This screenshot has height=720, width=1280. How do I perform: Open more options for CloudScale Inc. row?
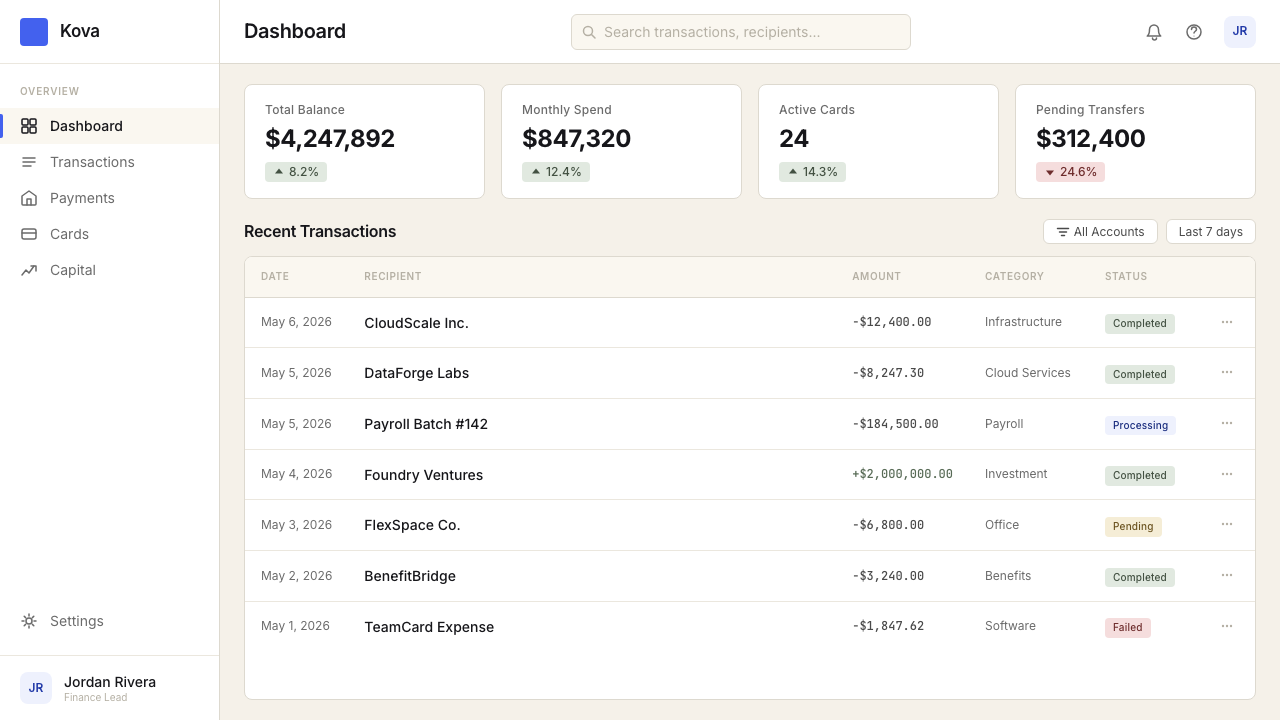coord(1227,322)
